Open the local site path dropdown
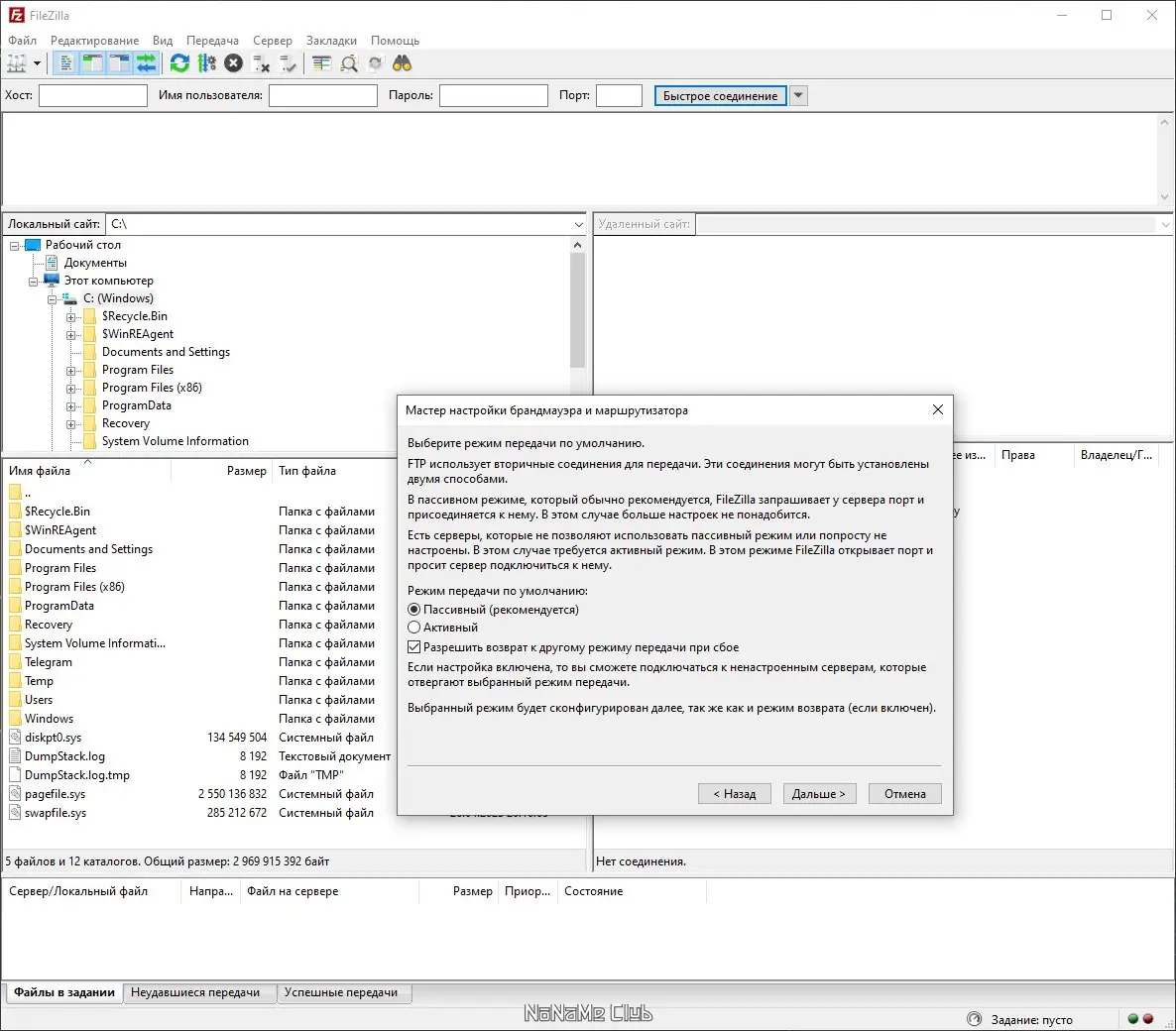Screen dimensions: 1176x1031 [x=578, y=224]
